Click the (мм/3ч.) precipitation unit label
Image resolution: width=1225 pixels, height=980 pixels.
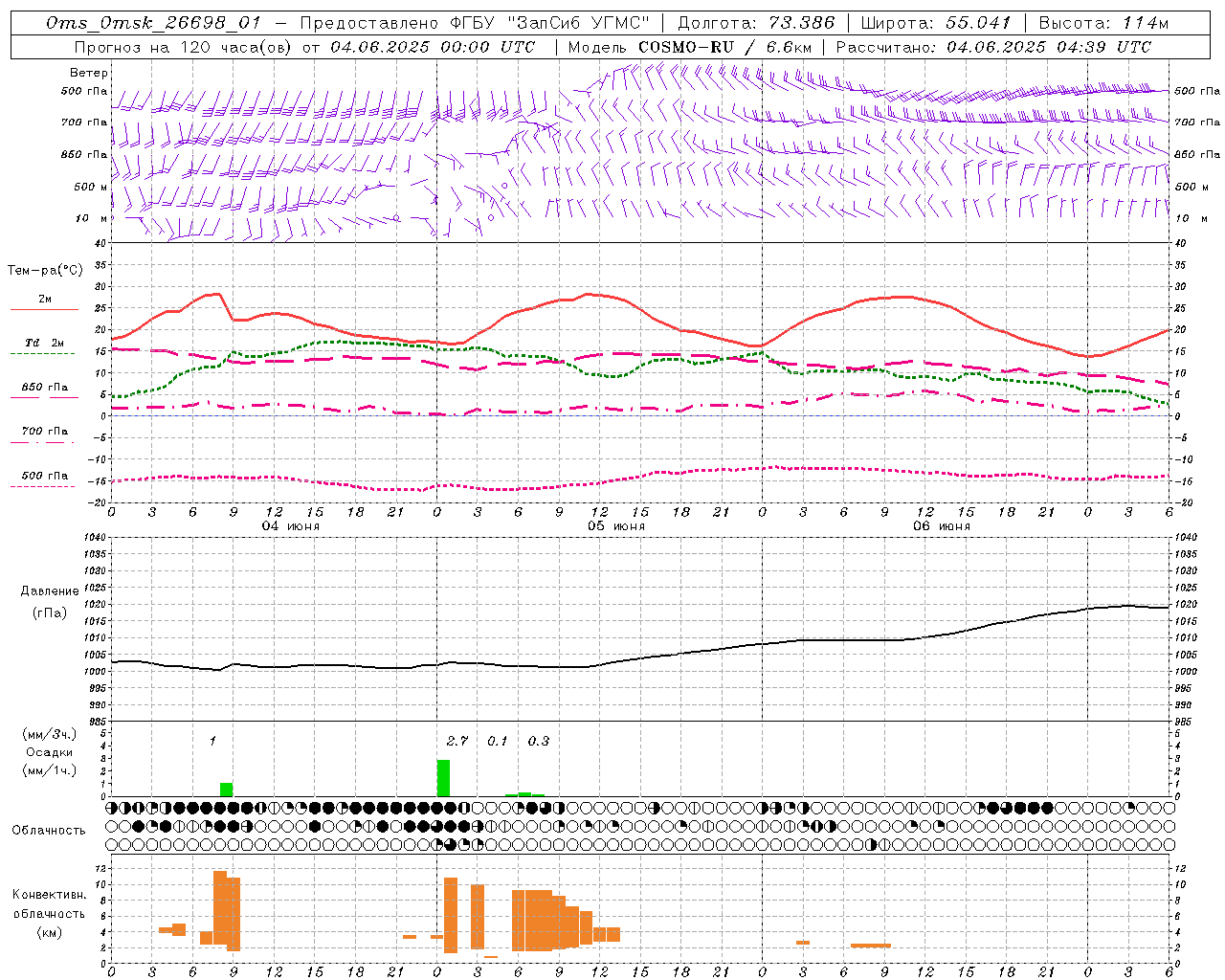(49, 735)
